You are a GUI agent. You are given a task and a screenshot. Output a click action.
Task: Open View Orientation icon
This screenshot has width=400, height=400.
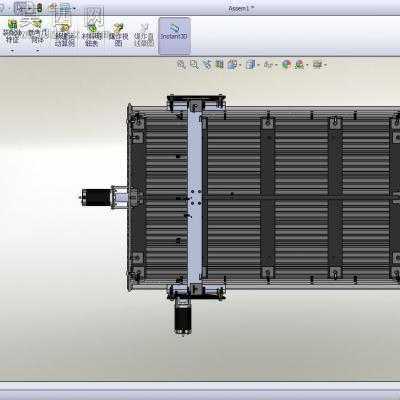click(x=232, y=64)
